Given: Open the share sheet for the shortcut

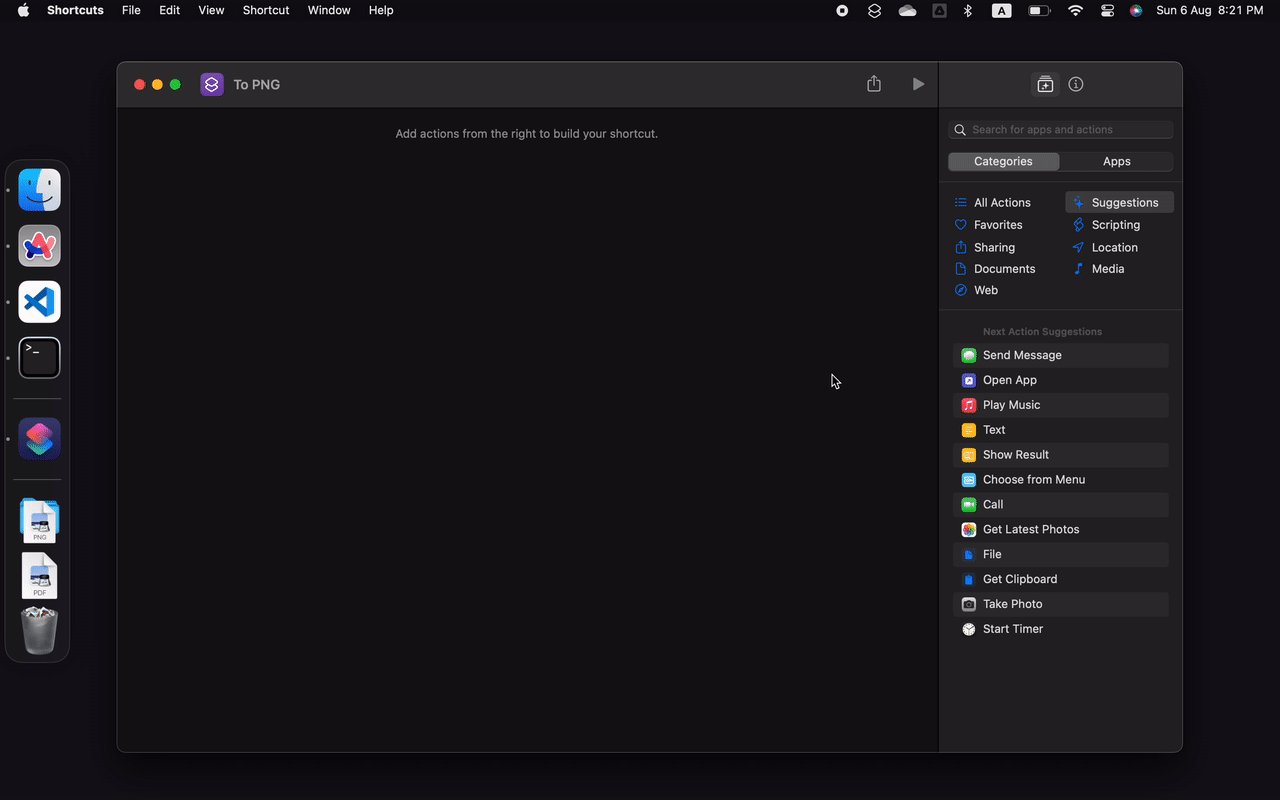Looking at the screenshot, I should (873, 84).
